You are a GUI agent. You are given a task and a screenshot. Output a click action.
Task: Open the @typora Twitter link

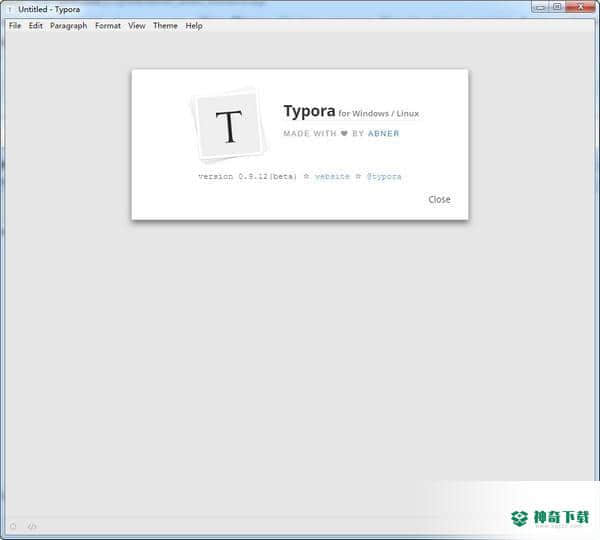point(384,176)
